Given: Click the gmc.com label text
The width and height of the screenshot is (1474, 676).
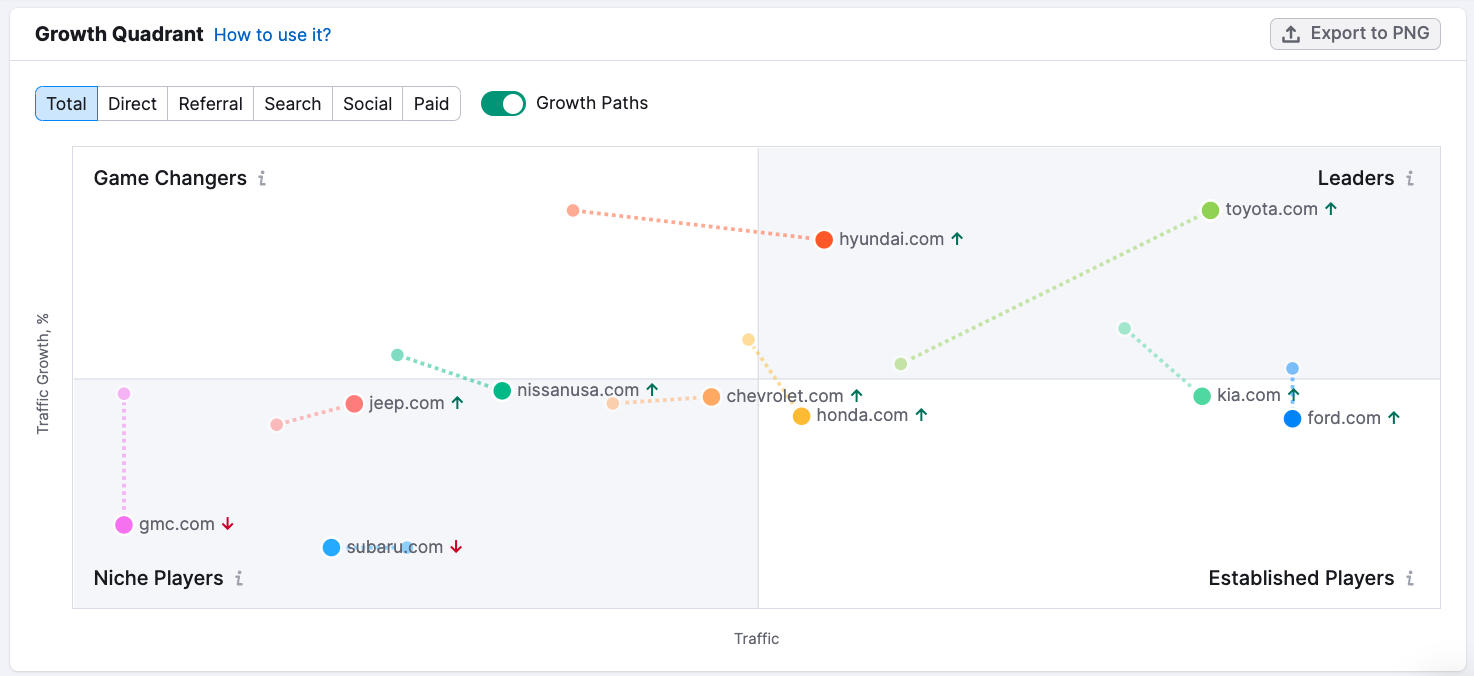Looking at the screenshot, I should pyautogui.click(x=177, y=524).
